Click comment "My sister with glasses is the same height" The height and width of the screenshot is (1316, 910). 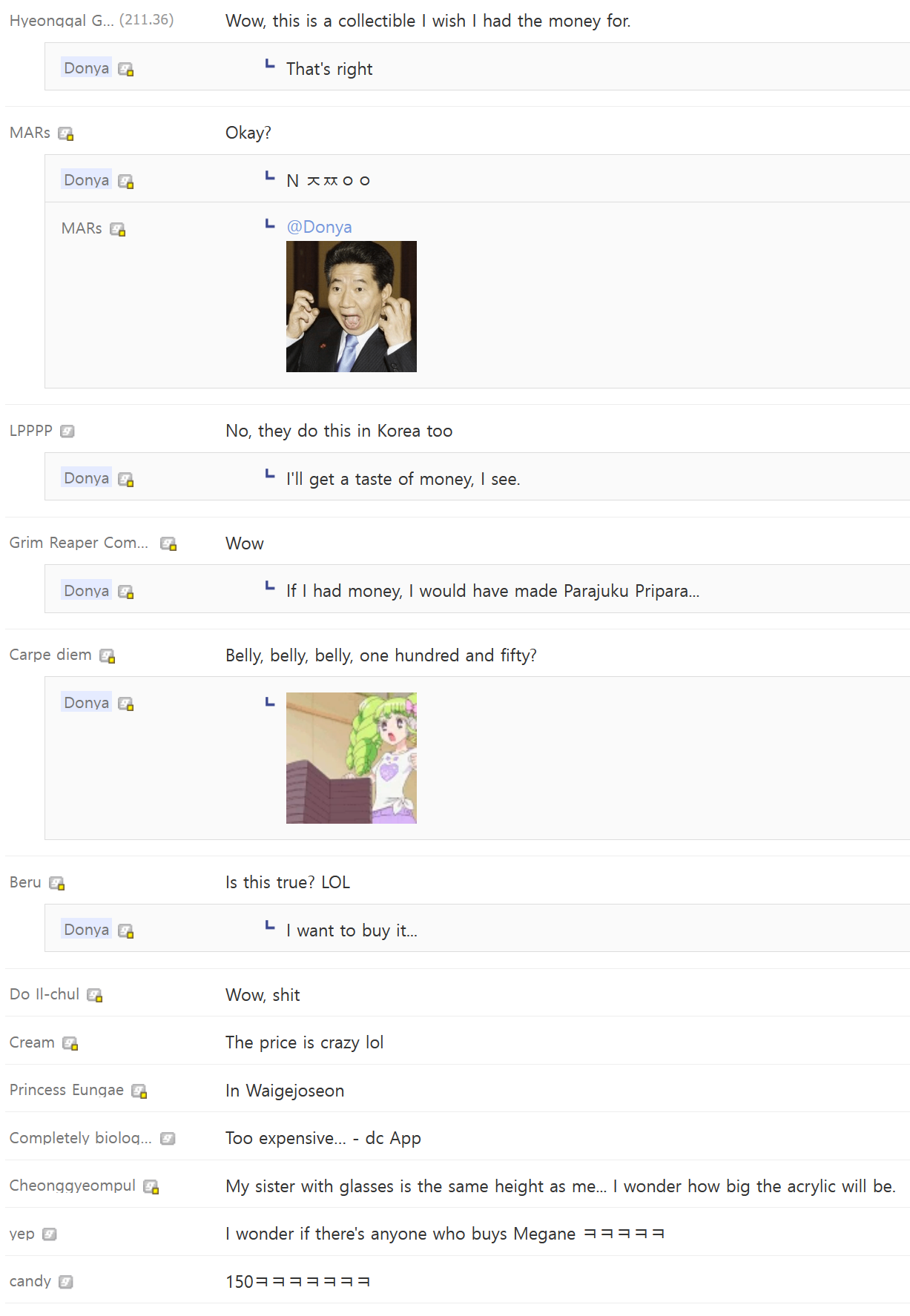pos(561,1186)
